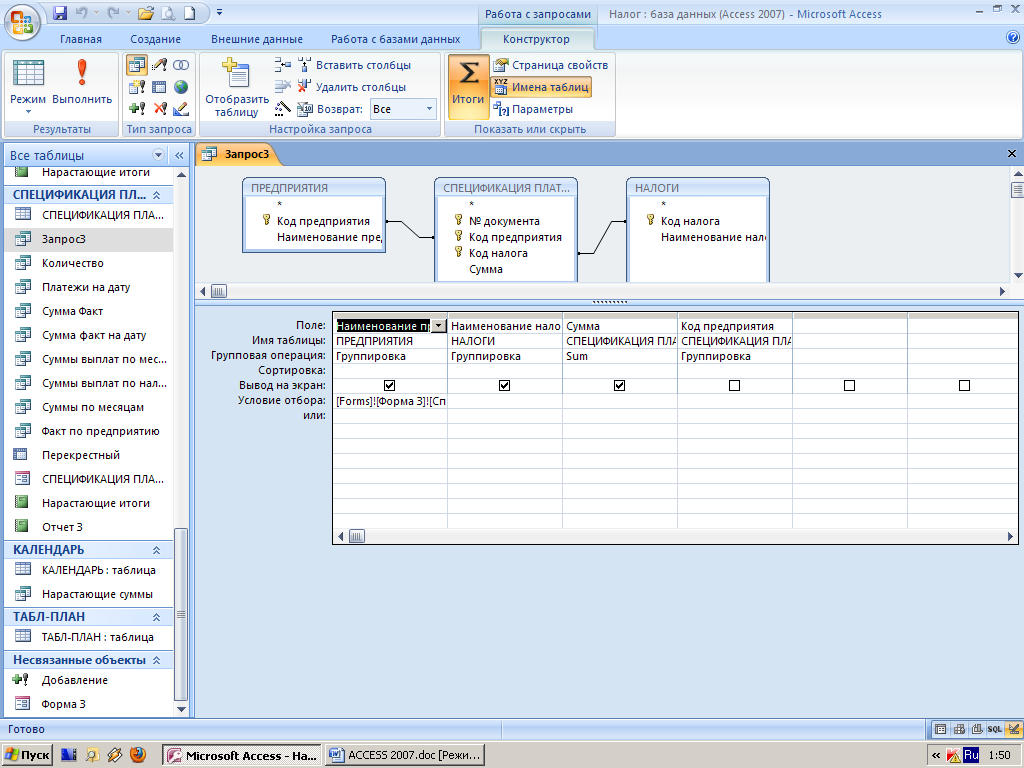Run the query with Выполнить
The image size is (1024, 768).
click(x=82, y=82)
